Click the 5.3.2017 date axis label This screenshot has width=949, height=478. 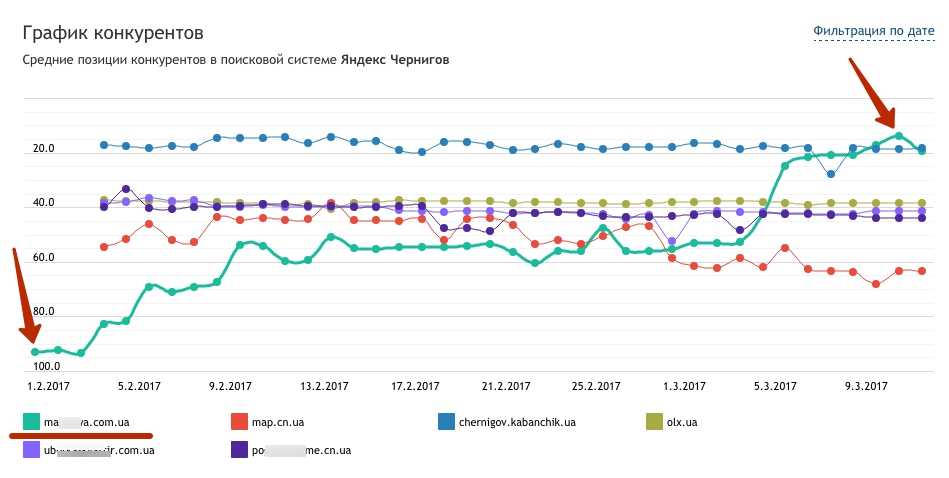coord(775,386)
